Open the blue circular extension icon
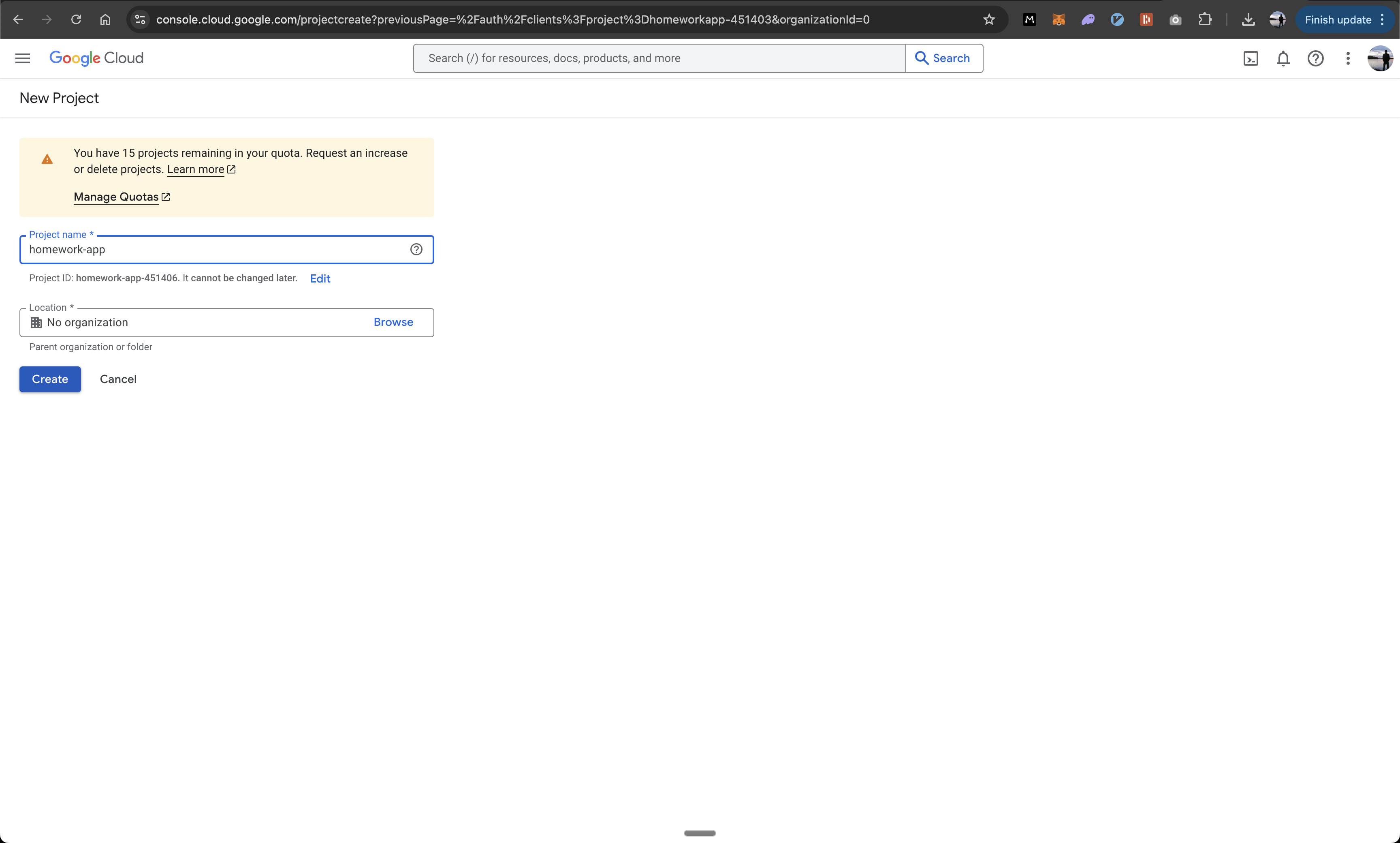 [1117, 19]
